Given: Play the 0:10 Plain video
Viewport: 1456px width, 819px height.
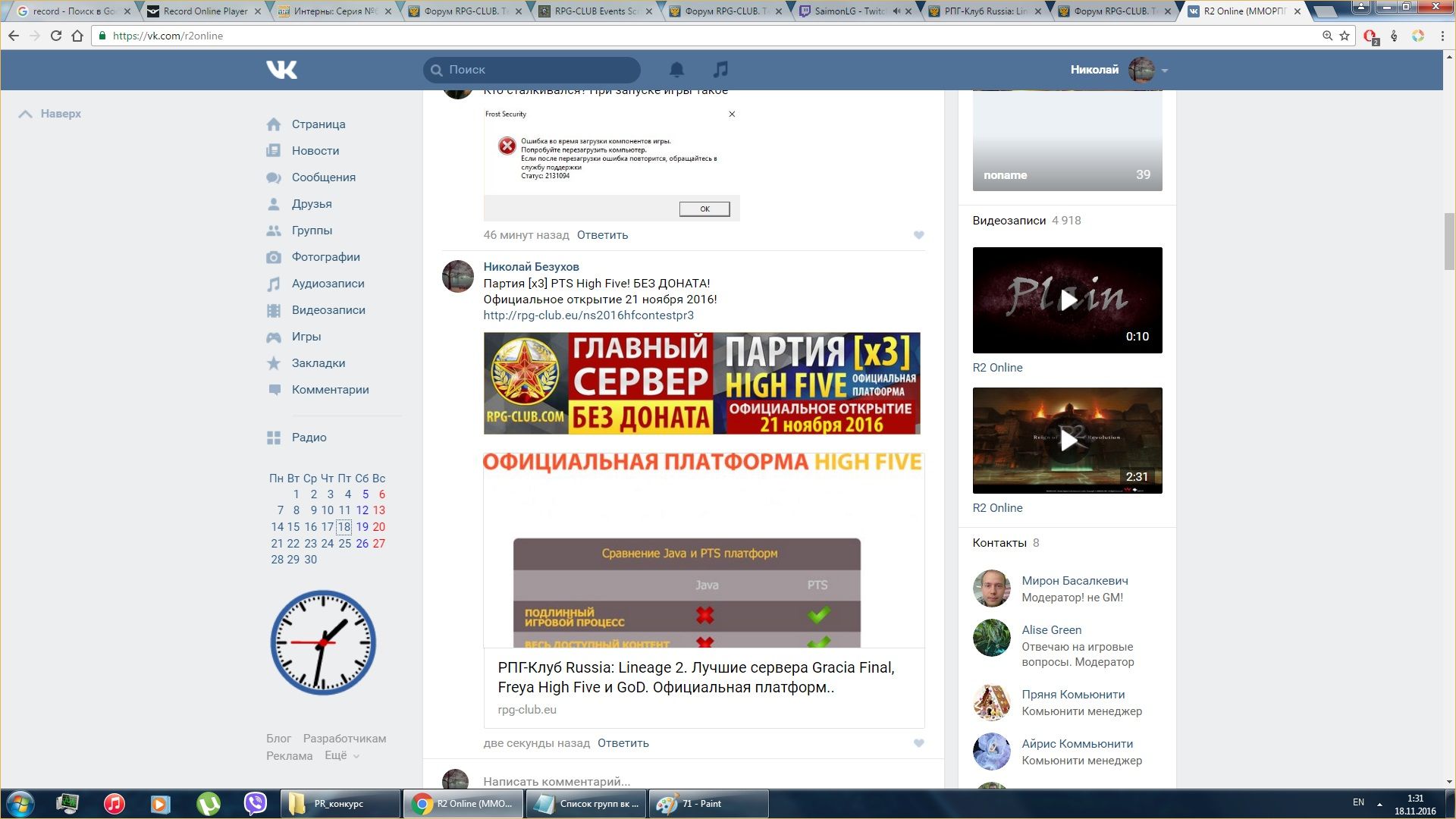Looking at the screenshot, I should 1067,300.
